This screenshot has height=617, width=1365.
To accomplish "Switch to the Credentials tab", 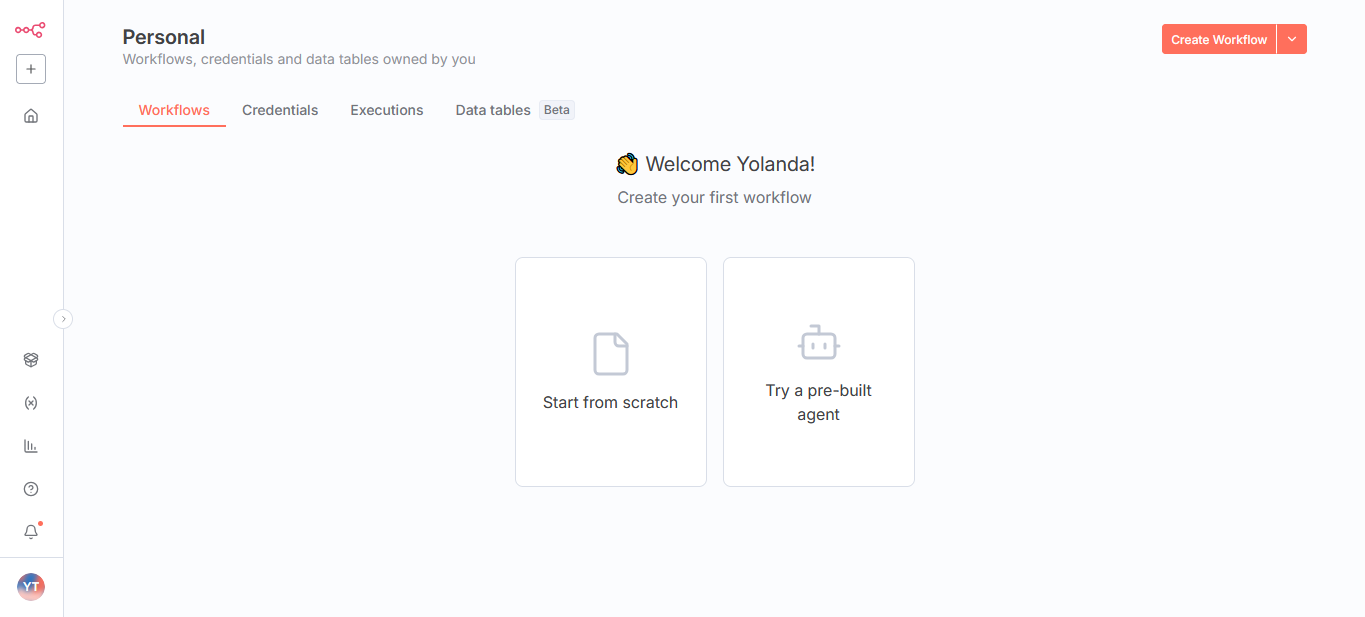I will point(280,110).
